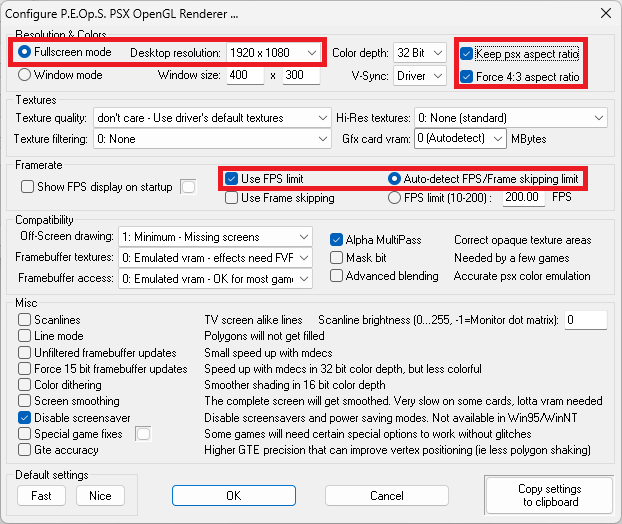622x524 pixels.
Task: Apply the Nice default settings
Action: click(x=100, y=495)
